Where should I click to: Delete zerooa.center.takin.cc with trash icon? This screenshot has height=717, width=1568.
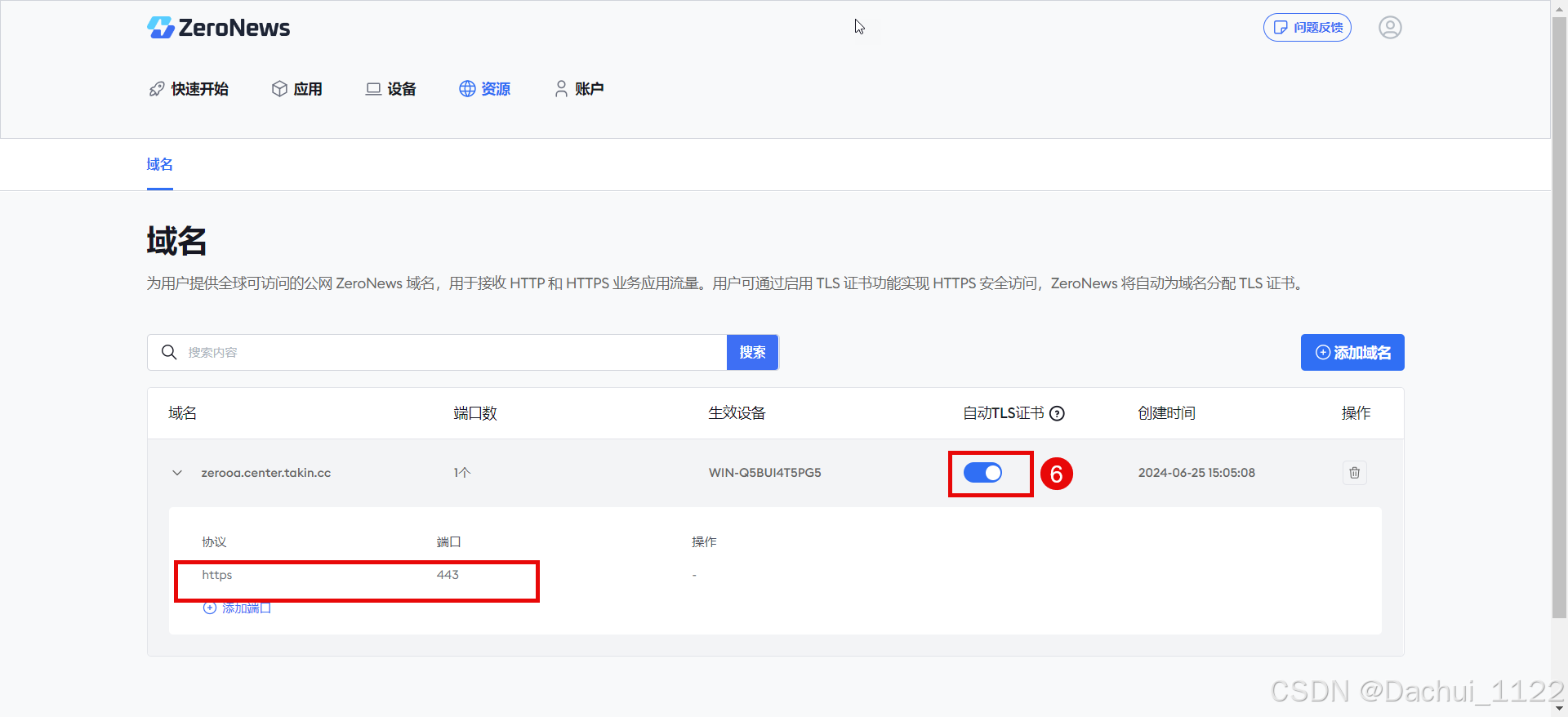coord(1355,473)
